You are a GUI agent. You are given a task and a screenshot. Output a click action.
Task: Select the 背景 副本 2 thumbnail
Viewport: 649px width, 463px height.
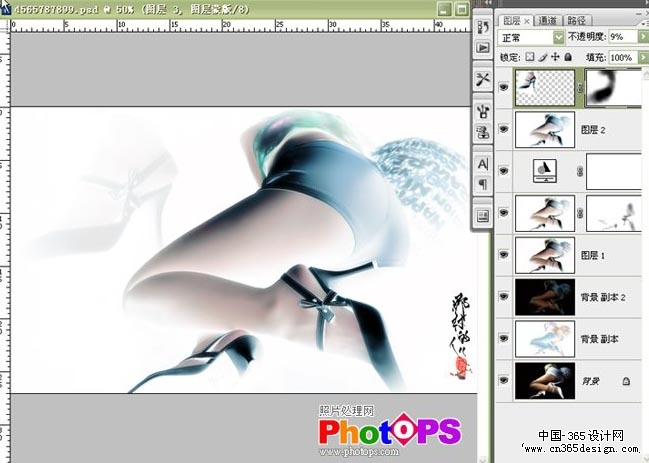(545, 297)
